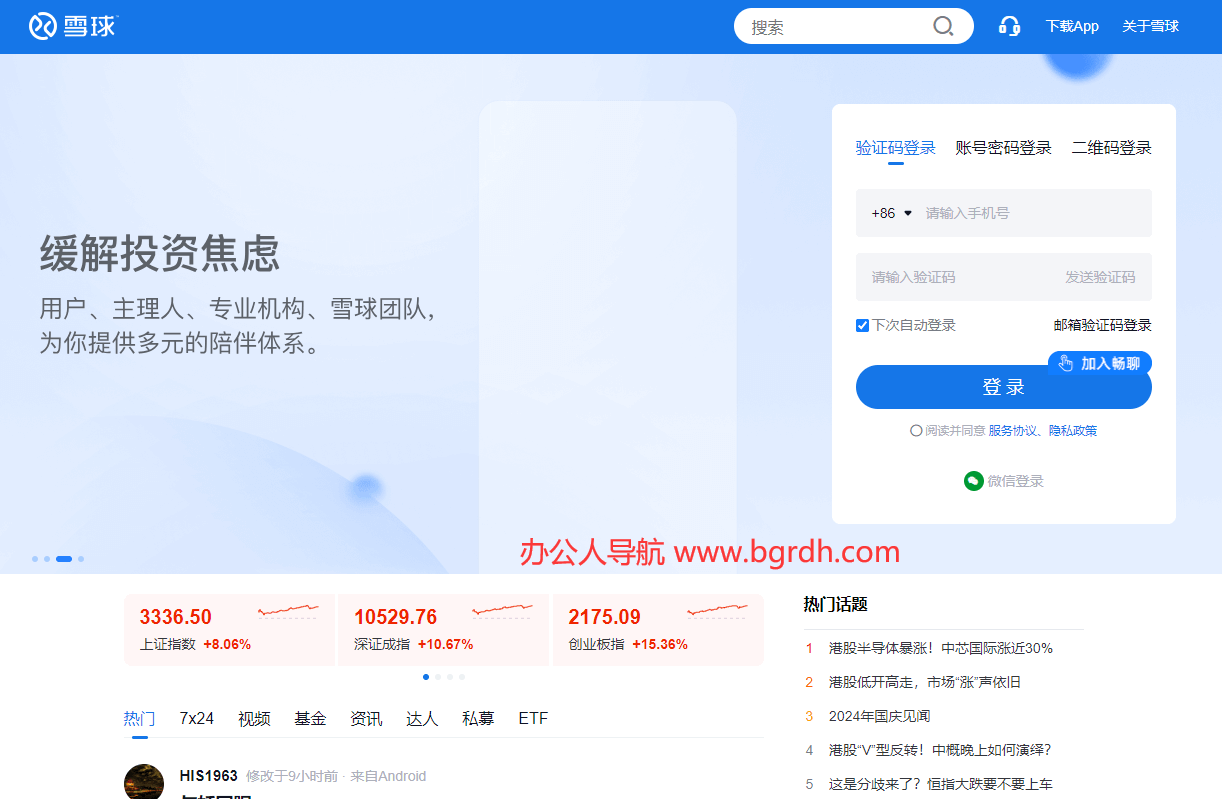Click the 发送验证码 link
Viewport: 1222px width, 799px height.
point(1099,277)
